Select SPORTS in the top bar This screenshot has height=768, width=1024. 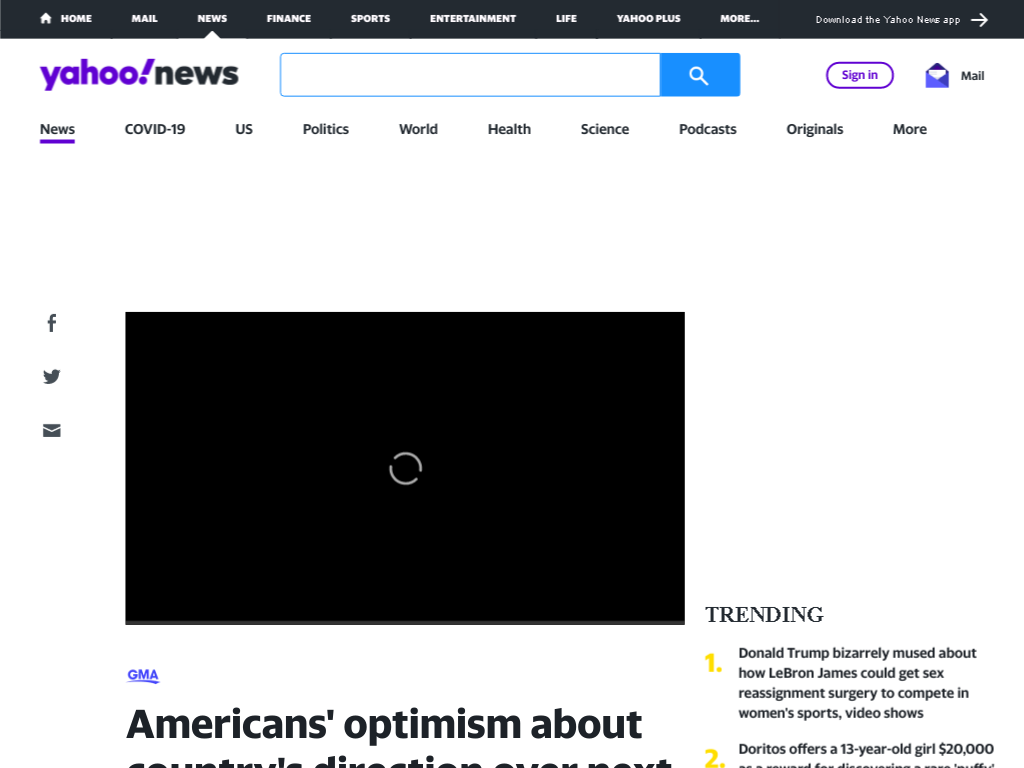[370, 18]
